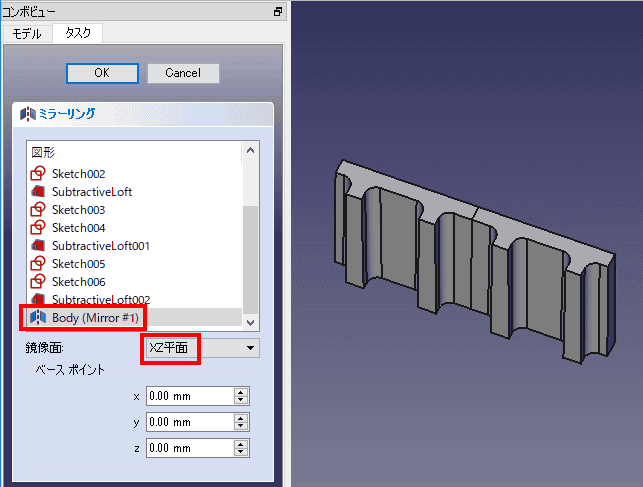
Task: Click the feature list scroll up arrow
Action: tap(251, 150)
